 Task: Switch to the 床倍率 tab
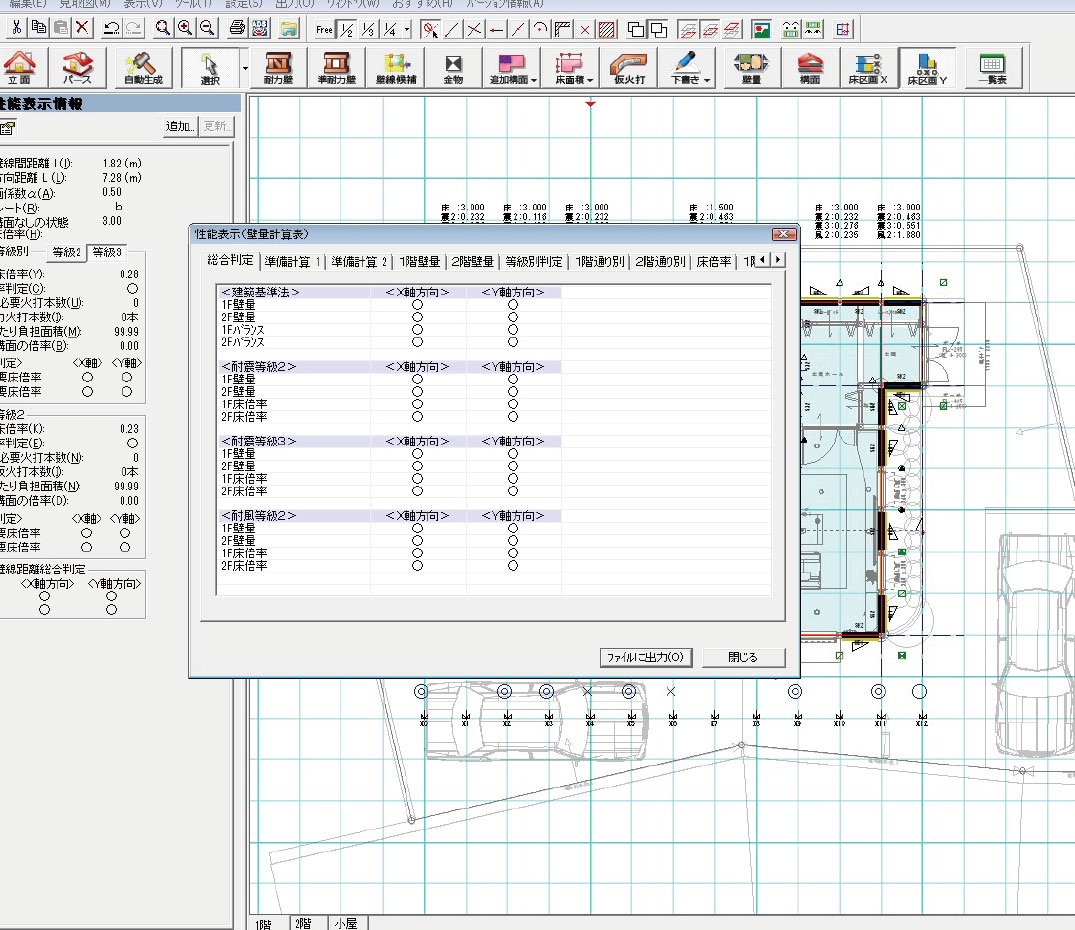click(x=714, y=262)
